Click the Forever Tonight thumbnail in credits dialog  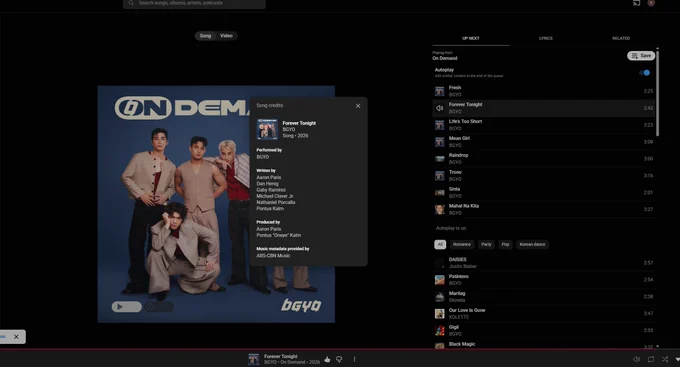[x=267, y=129]
